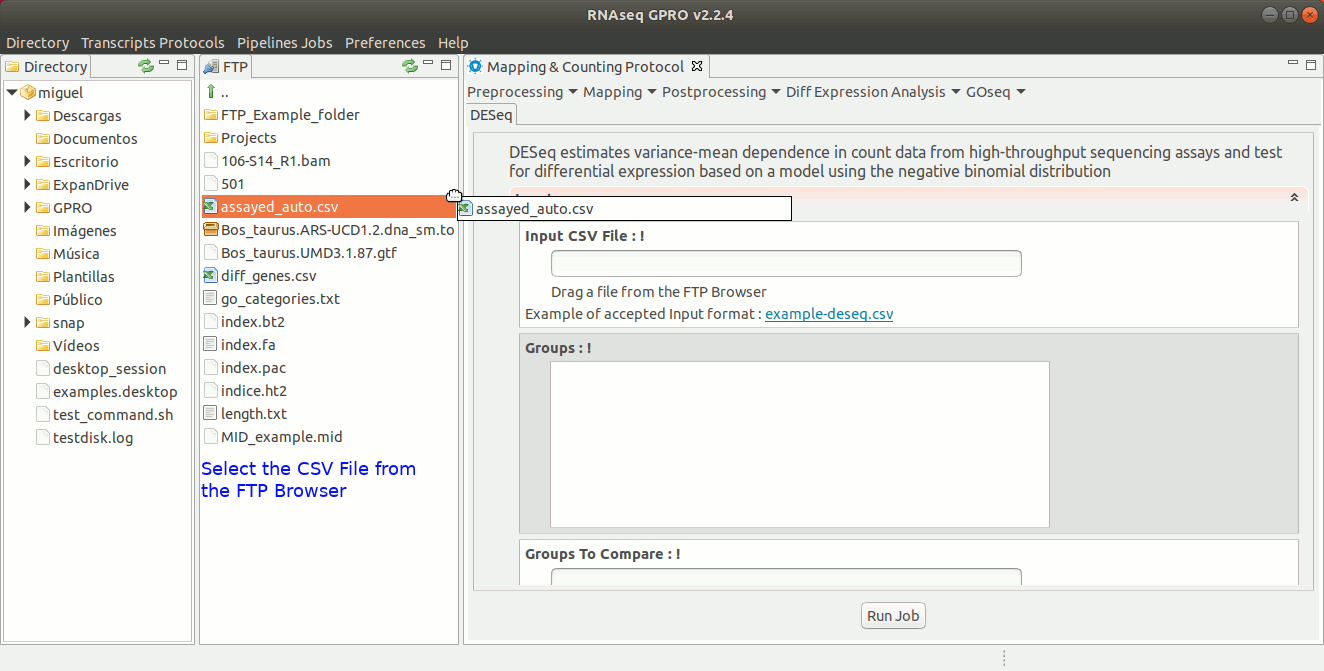Click the Run Job button
Screen dimensions: 1324x671
893,616
